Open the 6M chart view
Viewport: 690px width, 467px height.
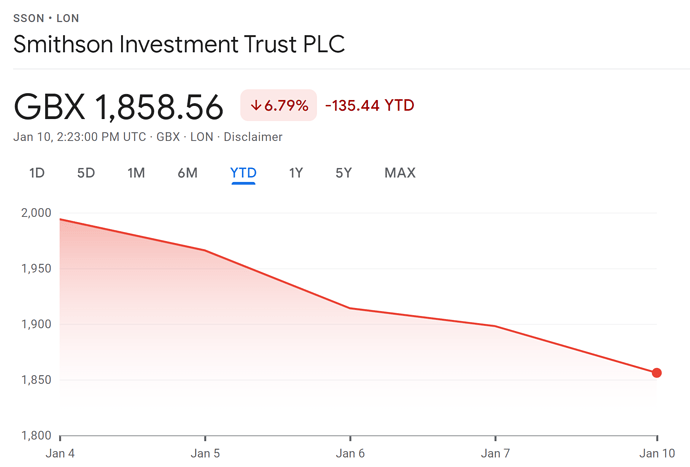click(x=187, y=173)
